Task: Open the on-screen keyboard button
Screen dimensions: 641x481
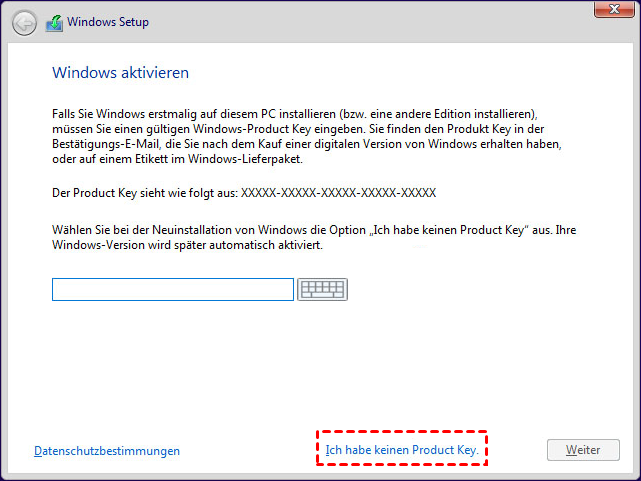Action: (x=323, y=289)
